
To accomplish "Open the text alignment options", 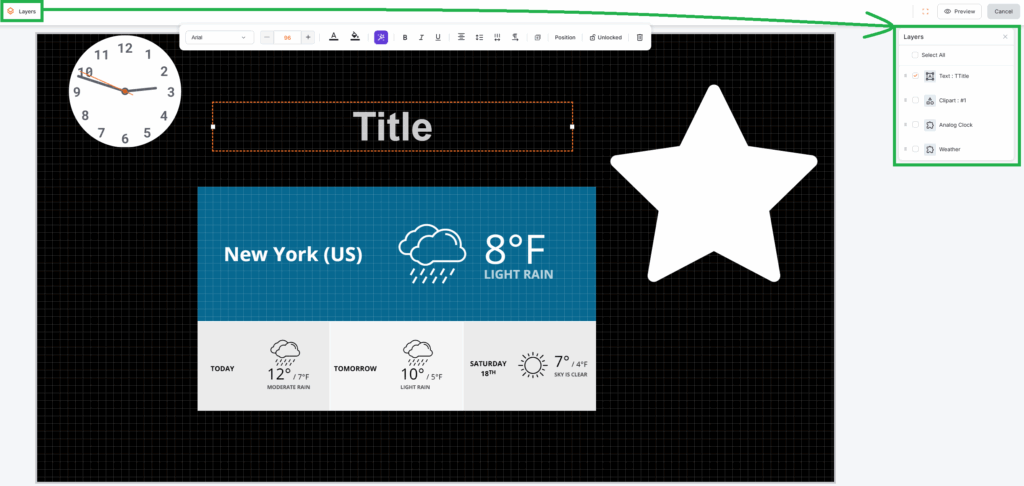I will point(461,37).
